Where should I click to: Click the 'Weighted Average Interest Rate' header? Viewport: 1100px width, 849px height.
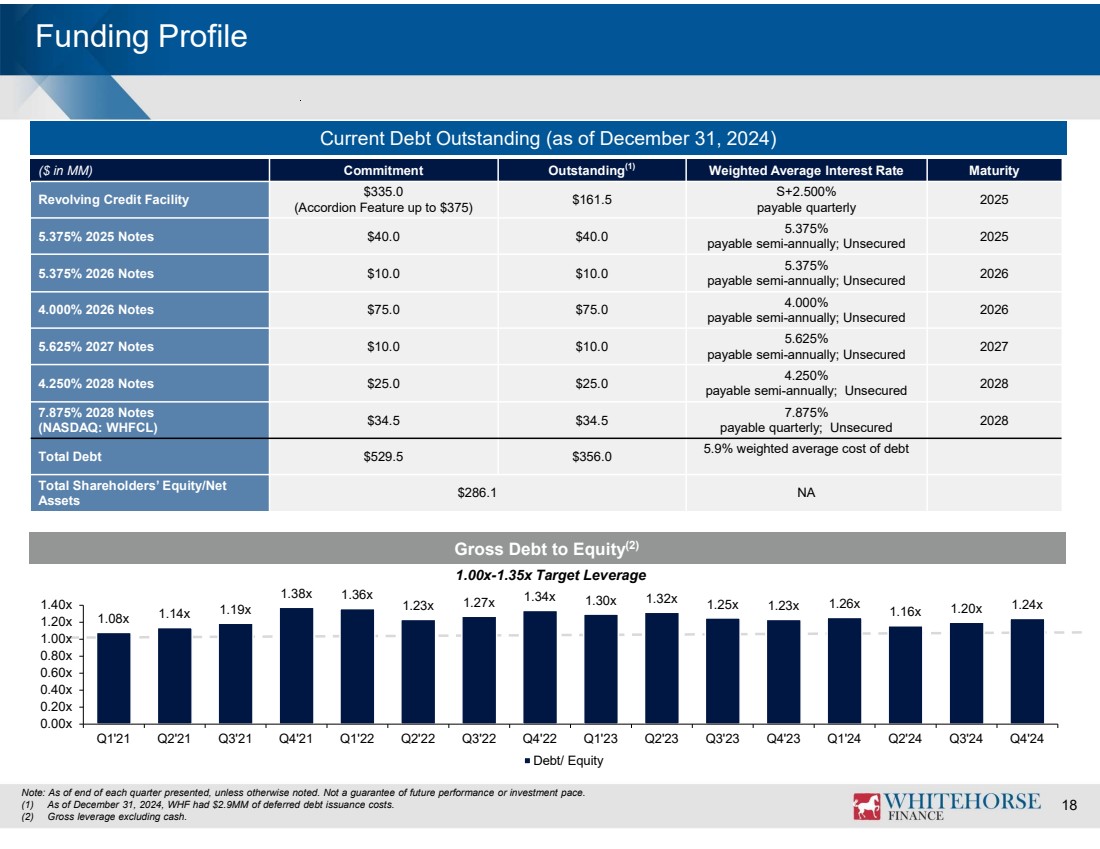click(x=806, y=171)
